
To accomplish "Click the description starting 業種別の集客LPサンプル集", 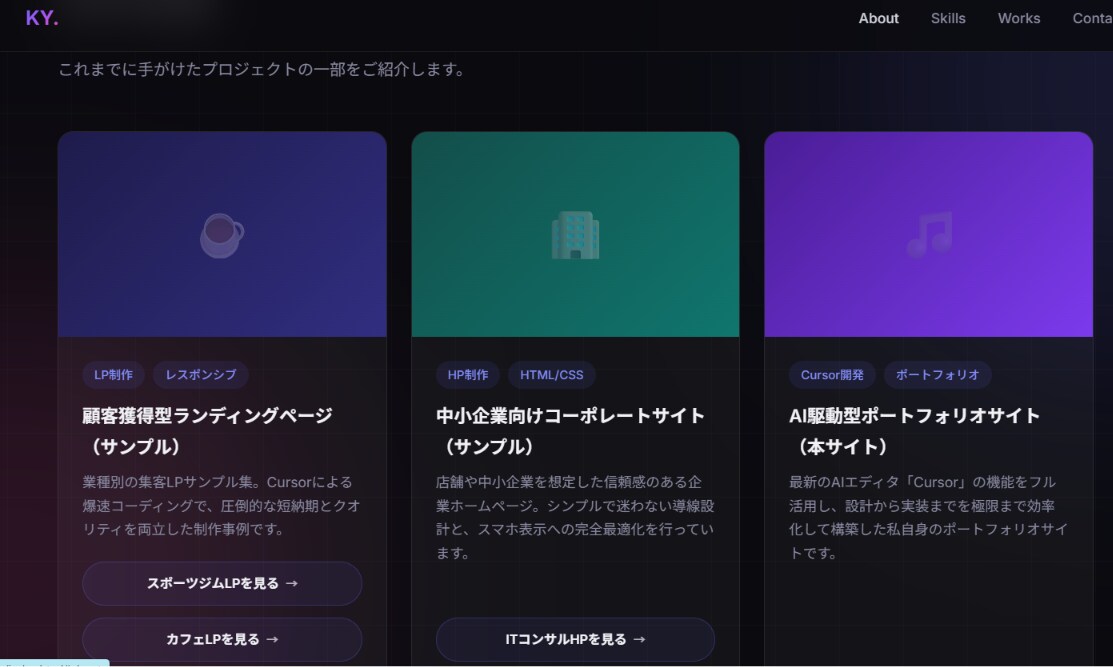I will click(221, 505).
